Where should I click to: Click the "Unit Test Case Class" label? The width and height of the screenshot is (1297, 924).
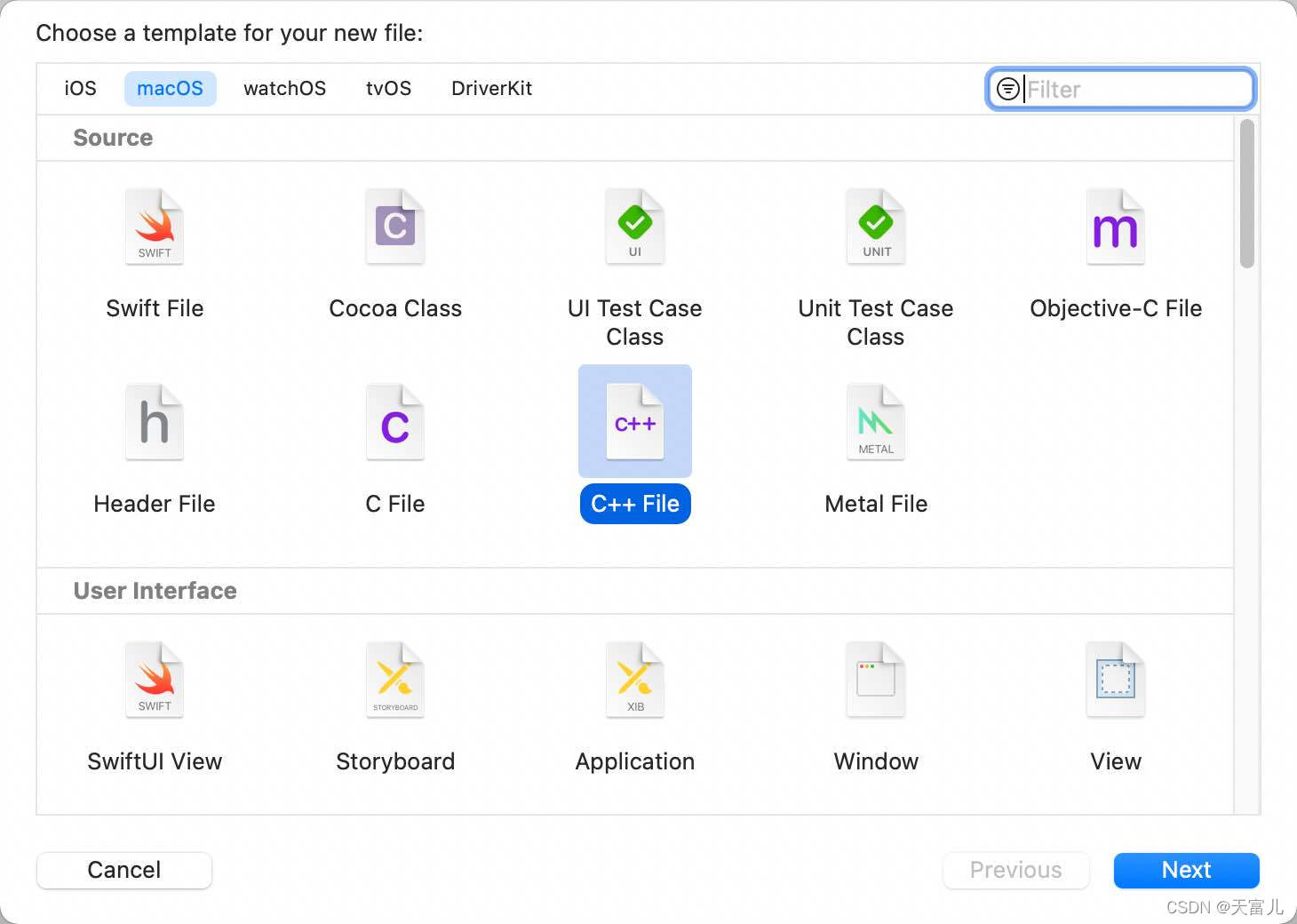[x=876, y=323]
